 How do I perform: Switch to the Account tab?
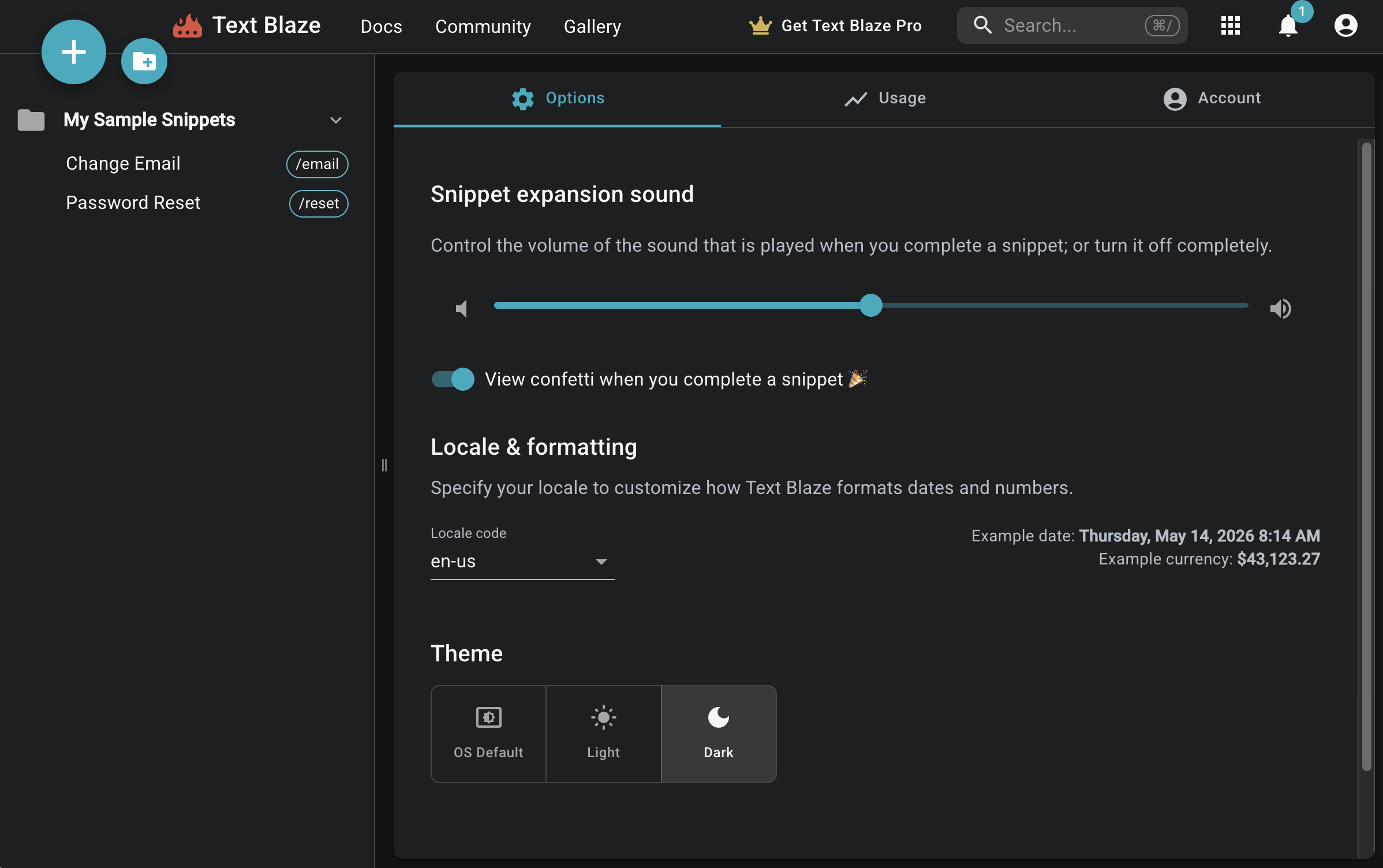click(1212, 99)
